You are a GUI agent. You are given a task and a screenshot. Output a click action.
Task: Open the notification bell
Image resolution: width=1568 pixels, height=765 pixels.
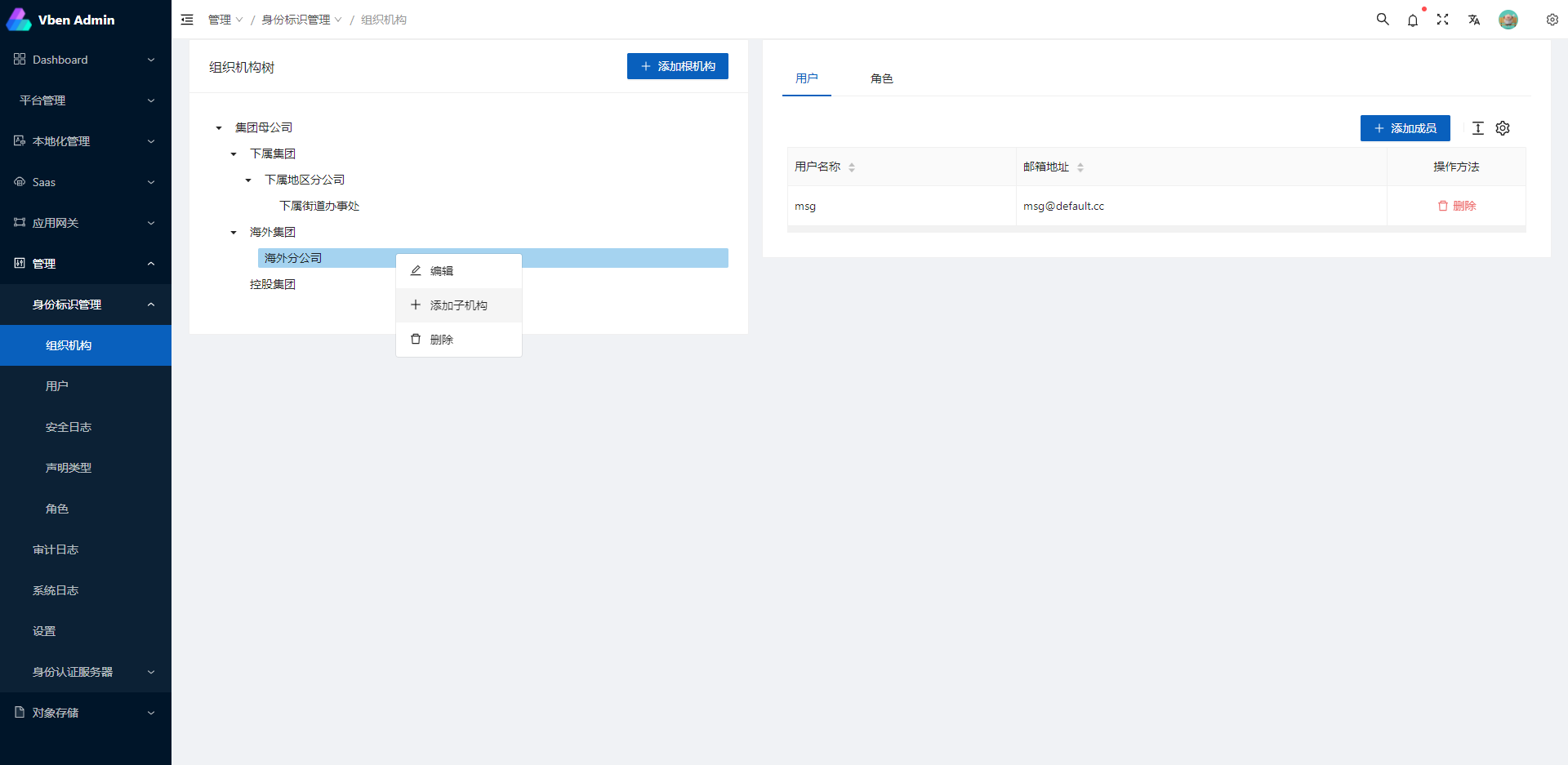coord(1412,20)
